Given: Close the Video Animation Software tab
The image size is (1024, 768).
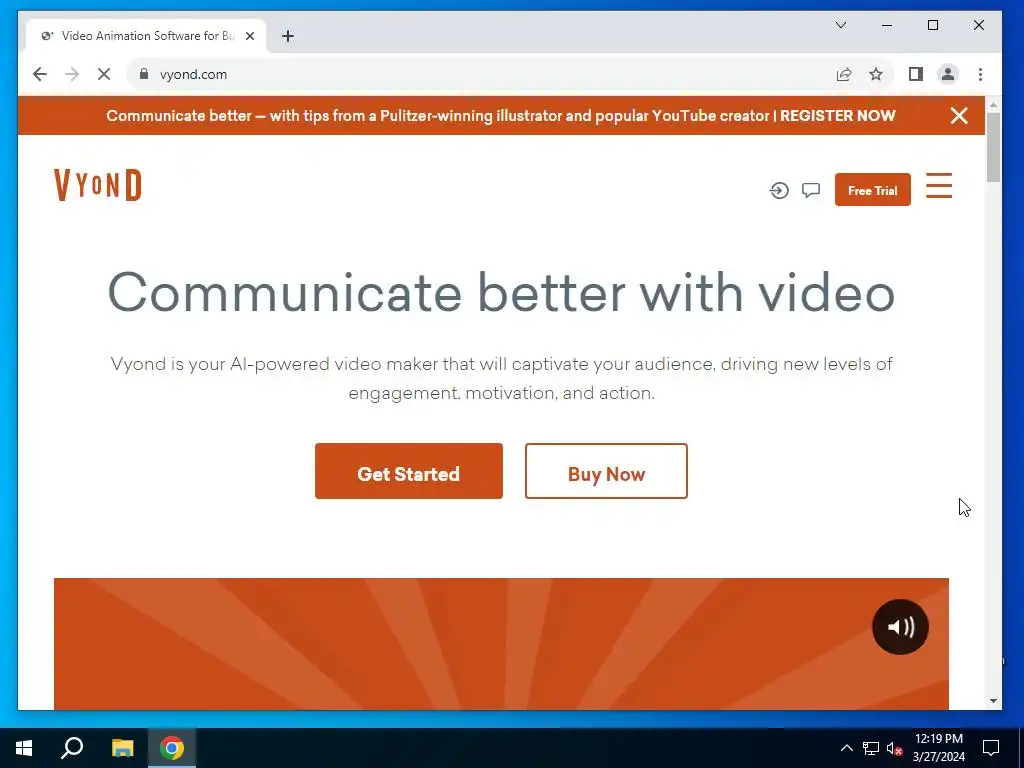Looking at the screenshot, I should point(249,37).
